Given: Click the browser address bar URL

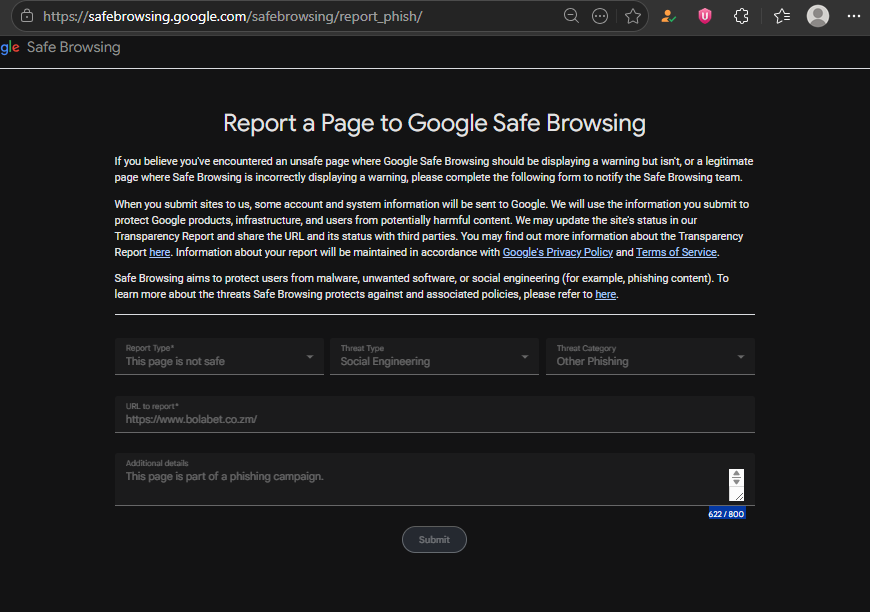Looking at the screenshot, I should [x=233, y=17].
